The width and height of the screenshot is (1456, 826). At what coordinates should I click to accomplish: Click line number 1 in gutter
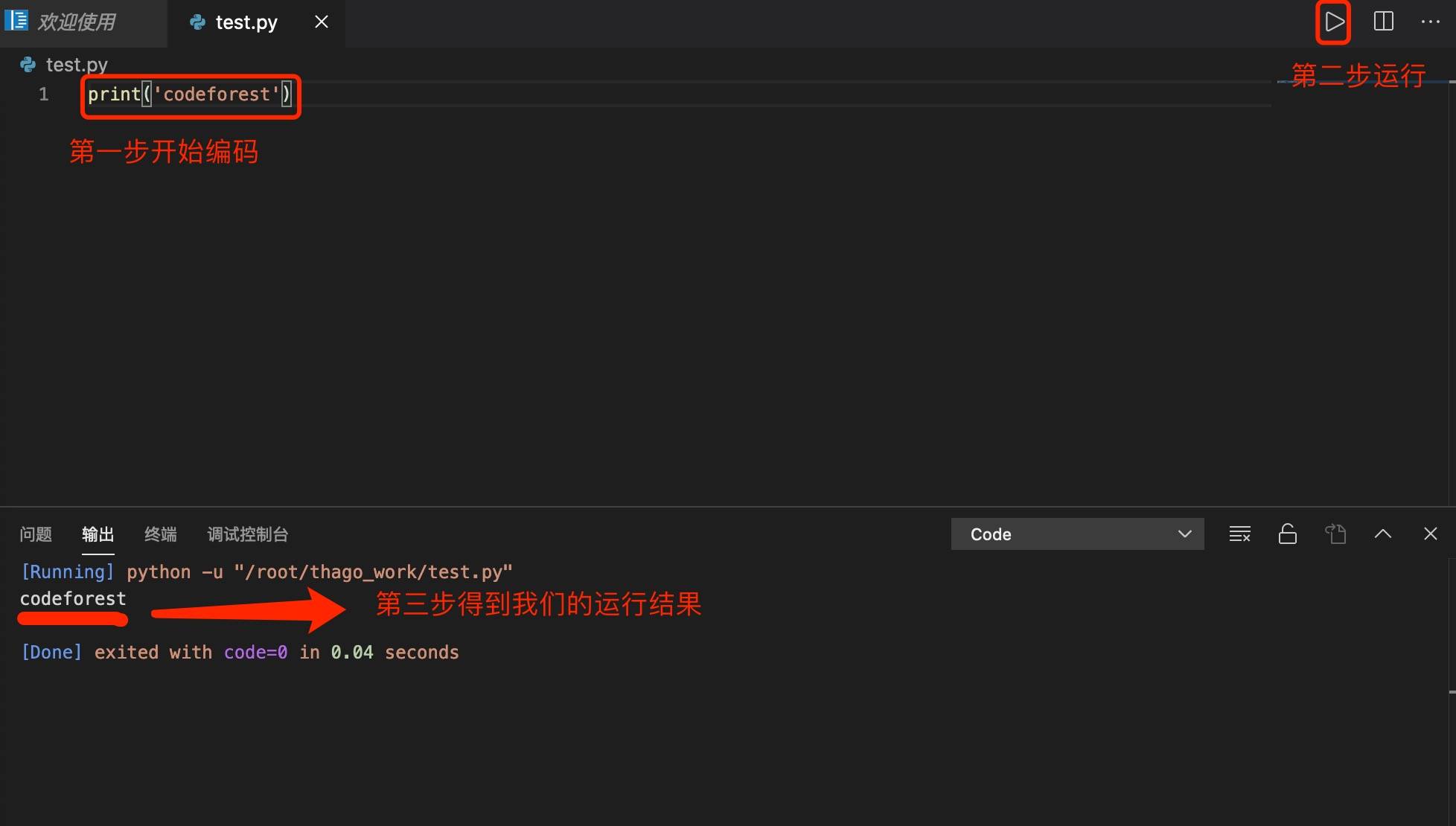44,95
